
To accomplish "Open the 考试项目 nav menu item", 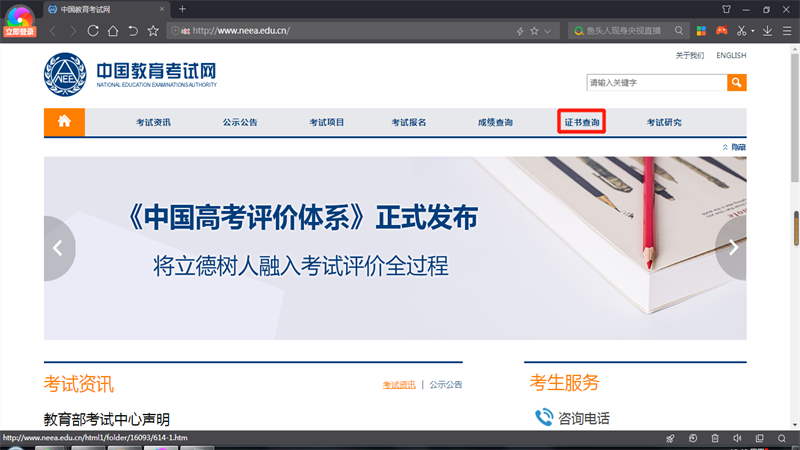I will tap(327, 122).
